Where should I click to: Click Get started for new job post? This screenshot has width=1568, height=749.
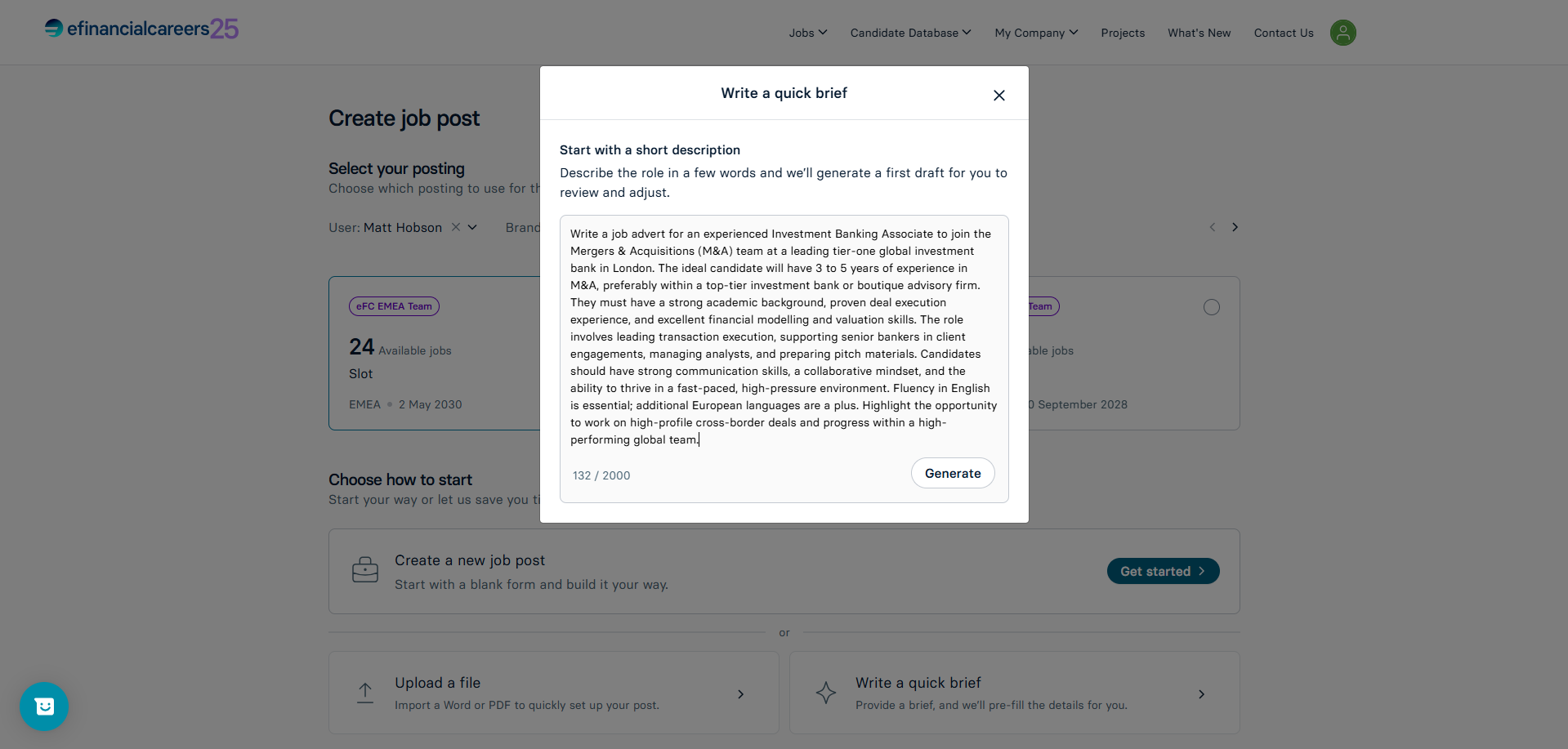point(1163,571)
